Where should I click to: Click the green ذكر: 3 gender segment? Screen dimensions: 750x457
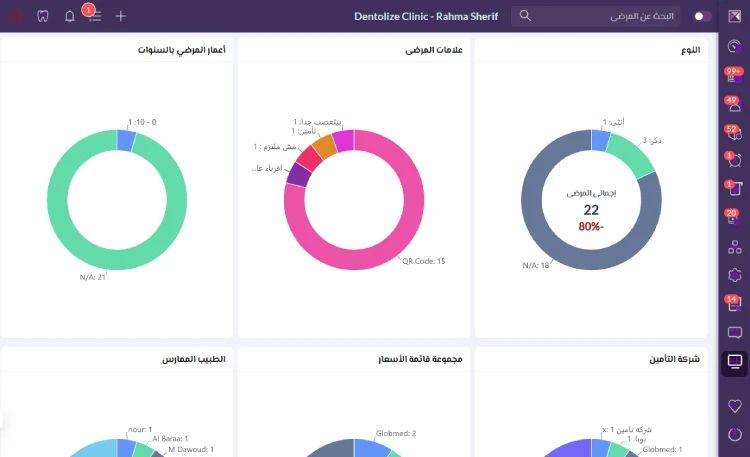[632, 155]
